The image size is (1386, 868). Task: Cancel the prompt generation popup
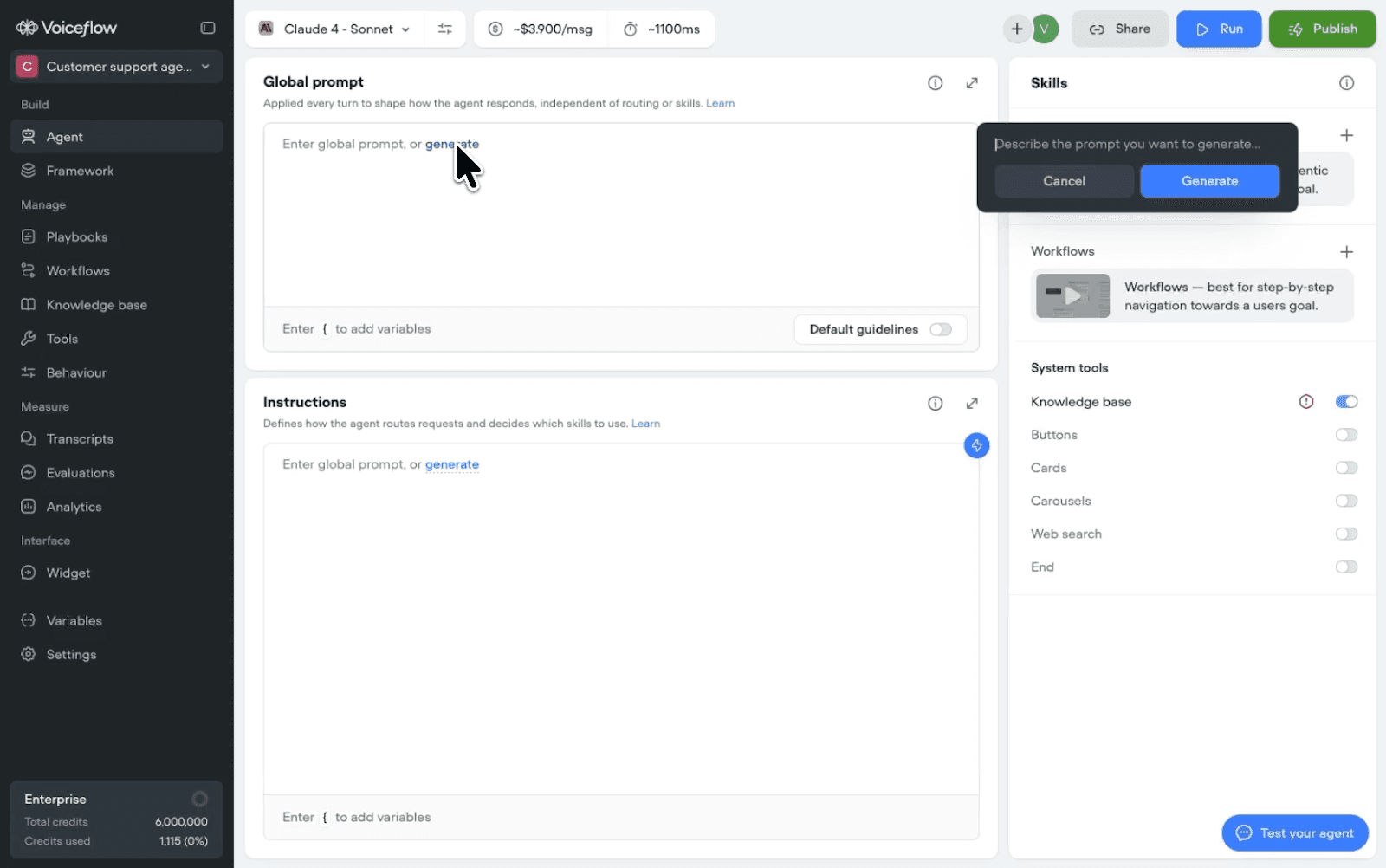1064,181
